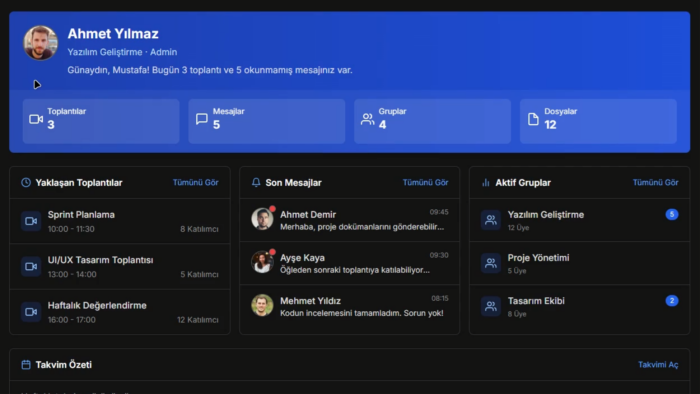The image size is (700, 394).
Task: Click Takvim Özeti section heading
Action: [63, 365]
